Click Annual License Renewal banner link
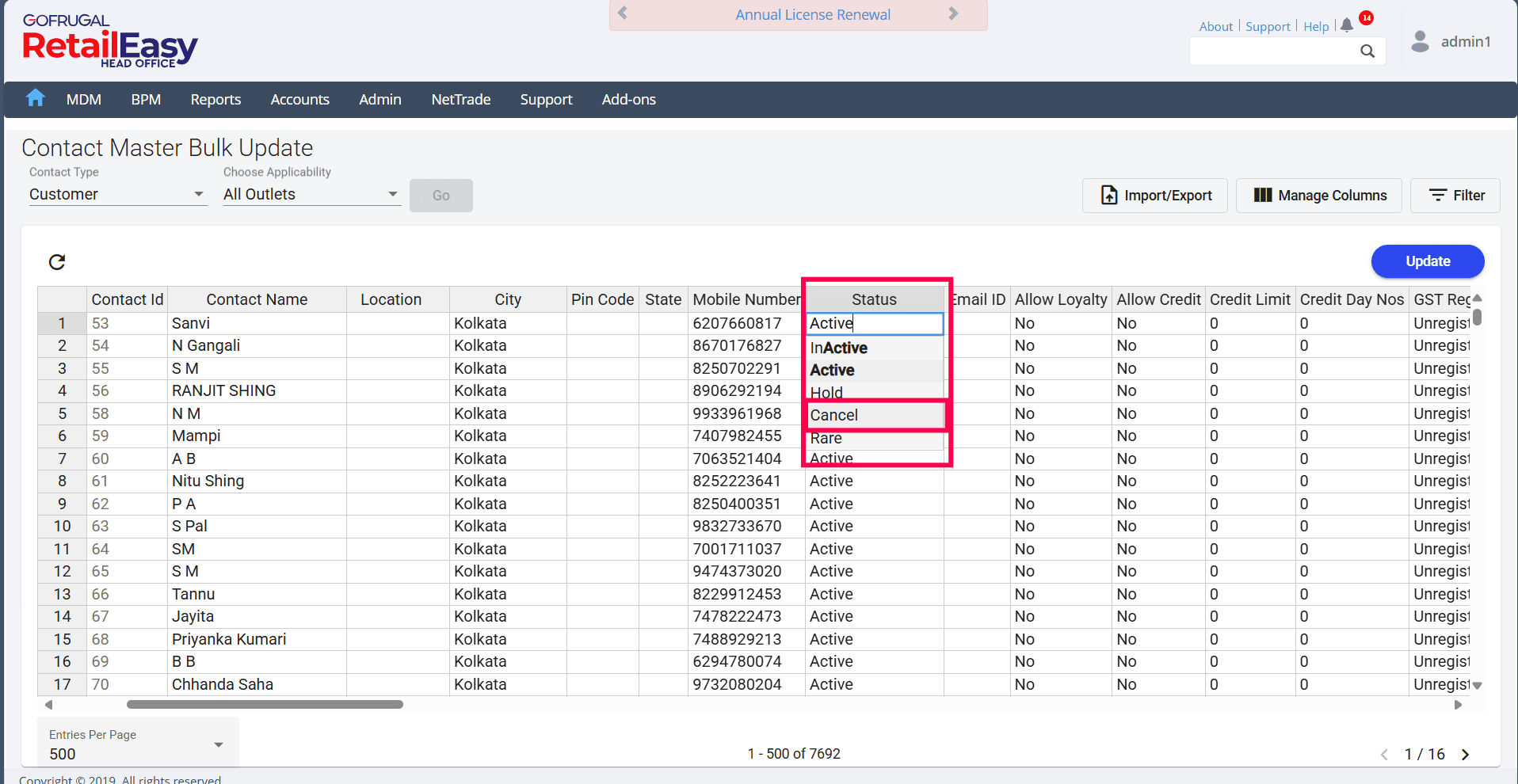1518x784 pixels. 813,14
